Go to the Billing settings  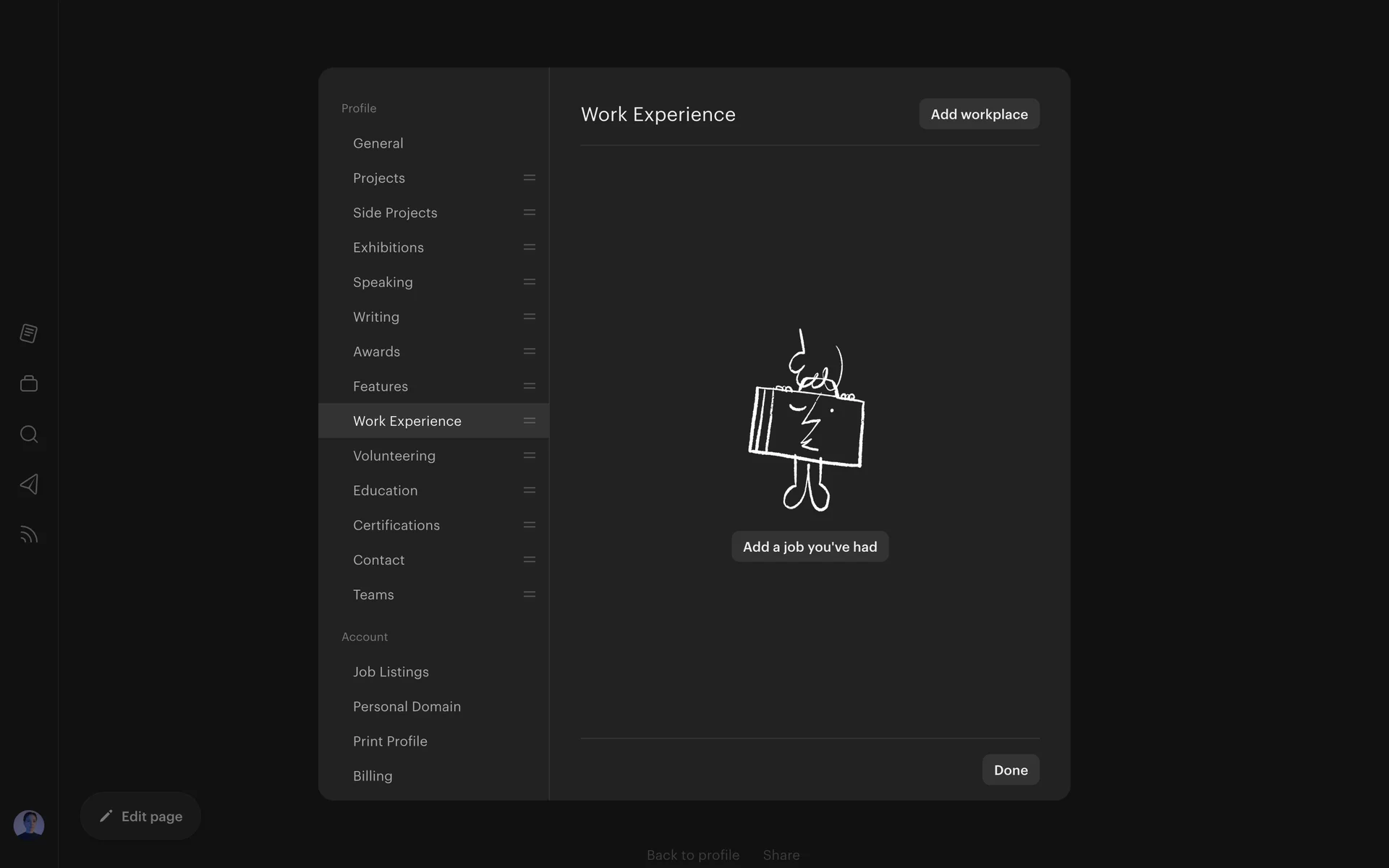(x=373, y=776)
